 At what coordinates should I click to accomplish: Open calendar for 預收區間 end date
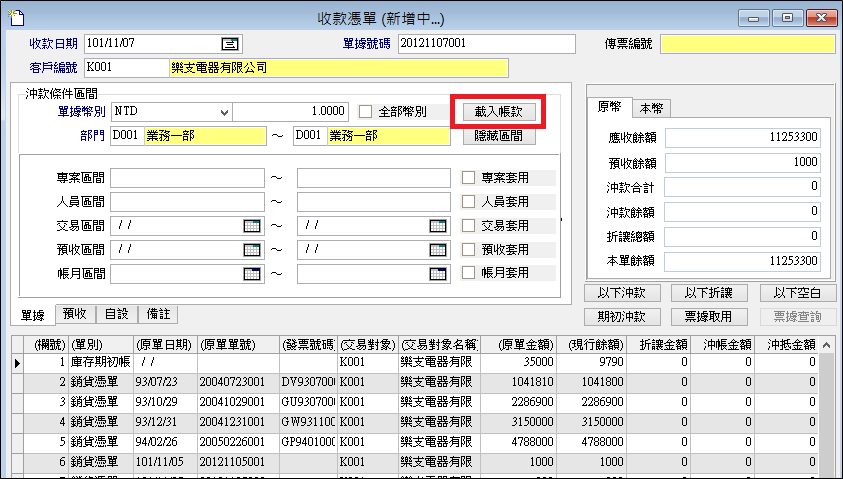438,249
